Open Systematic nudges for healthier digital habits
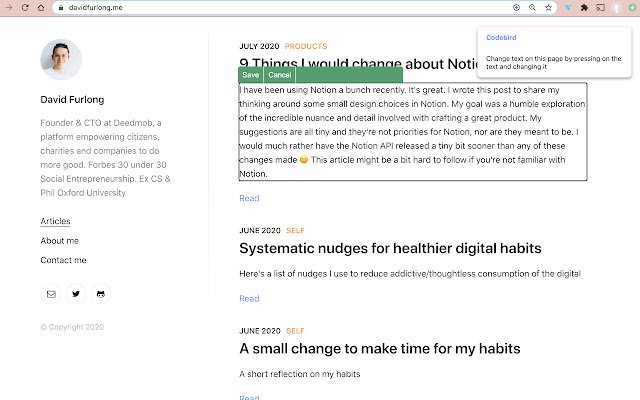The width and height of the screenshot is (640, 400). click(x=390, y=248)
